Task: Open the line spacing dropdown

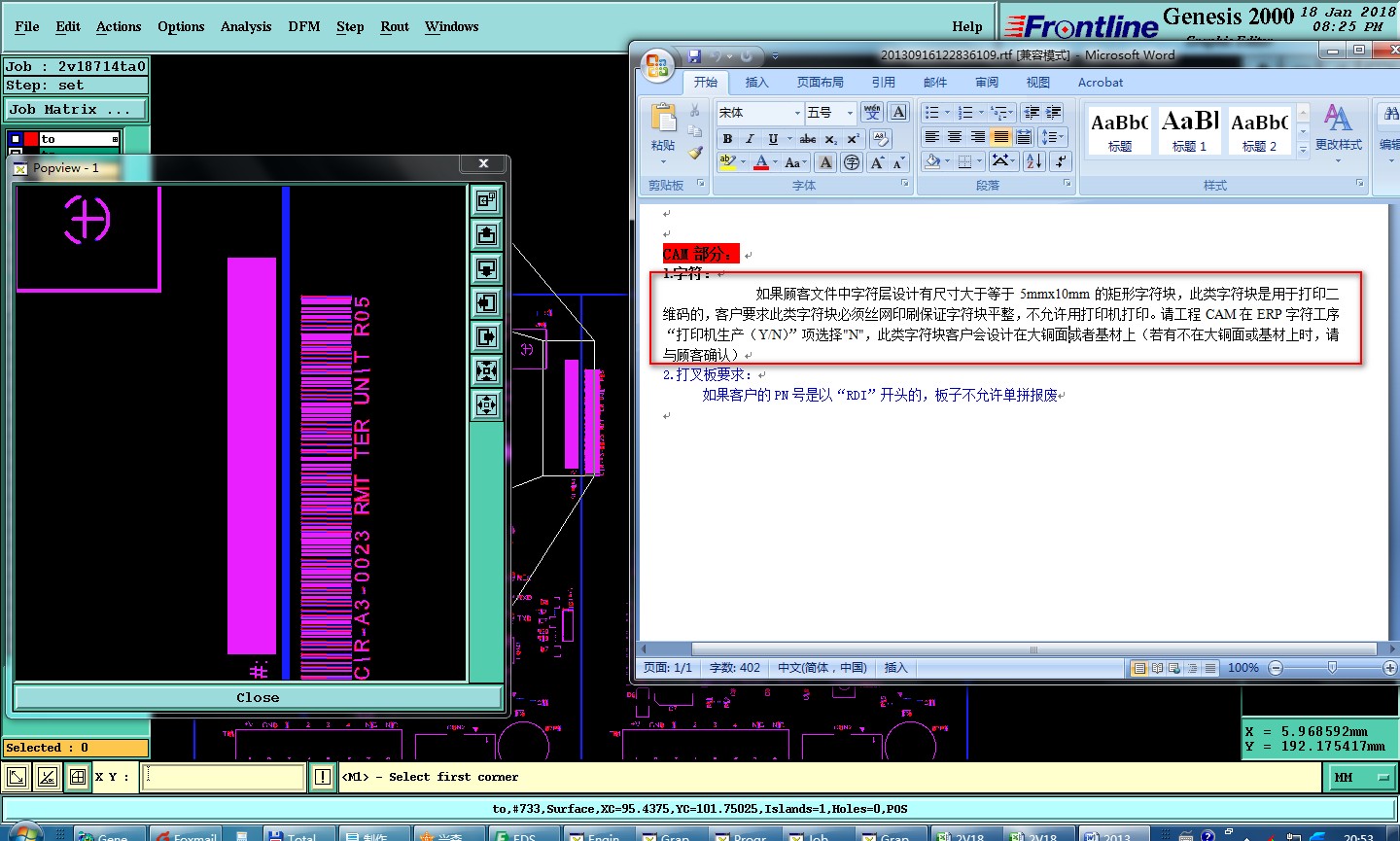Action: point(1053,137)
